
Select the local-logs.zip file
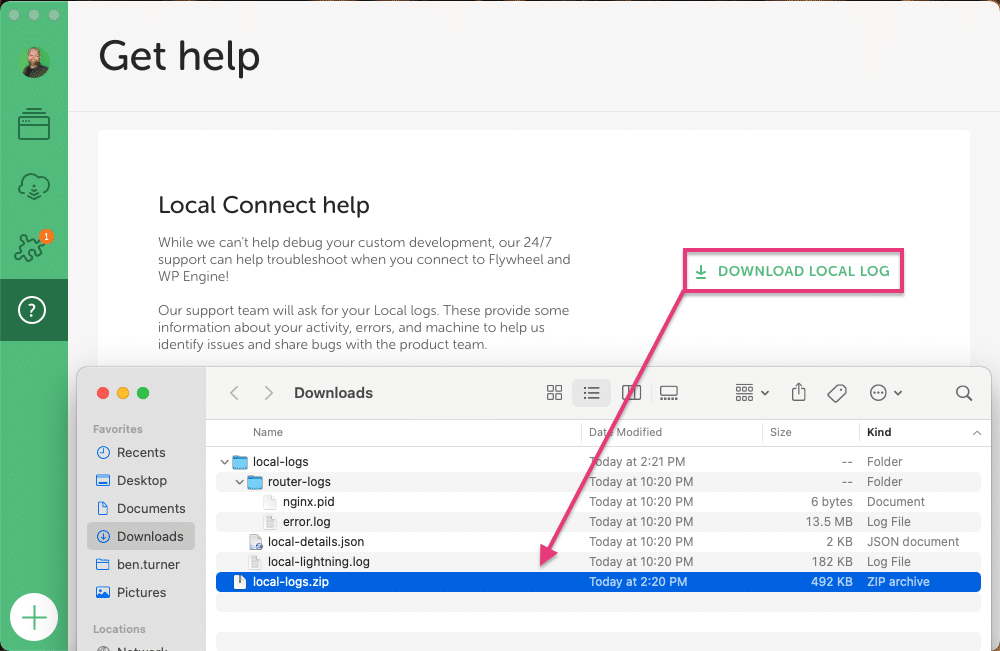(598, 582)
